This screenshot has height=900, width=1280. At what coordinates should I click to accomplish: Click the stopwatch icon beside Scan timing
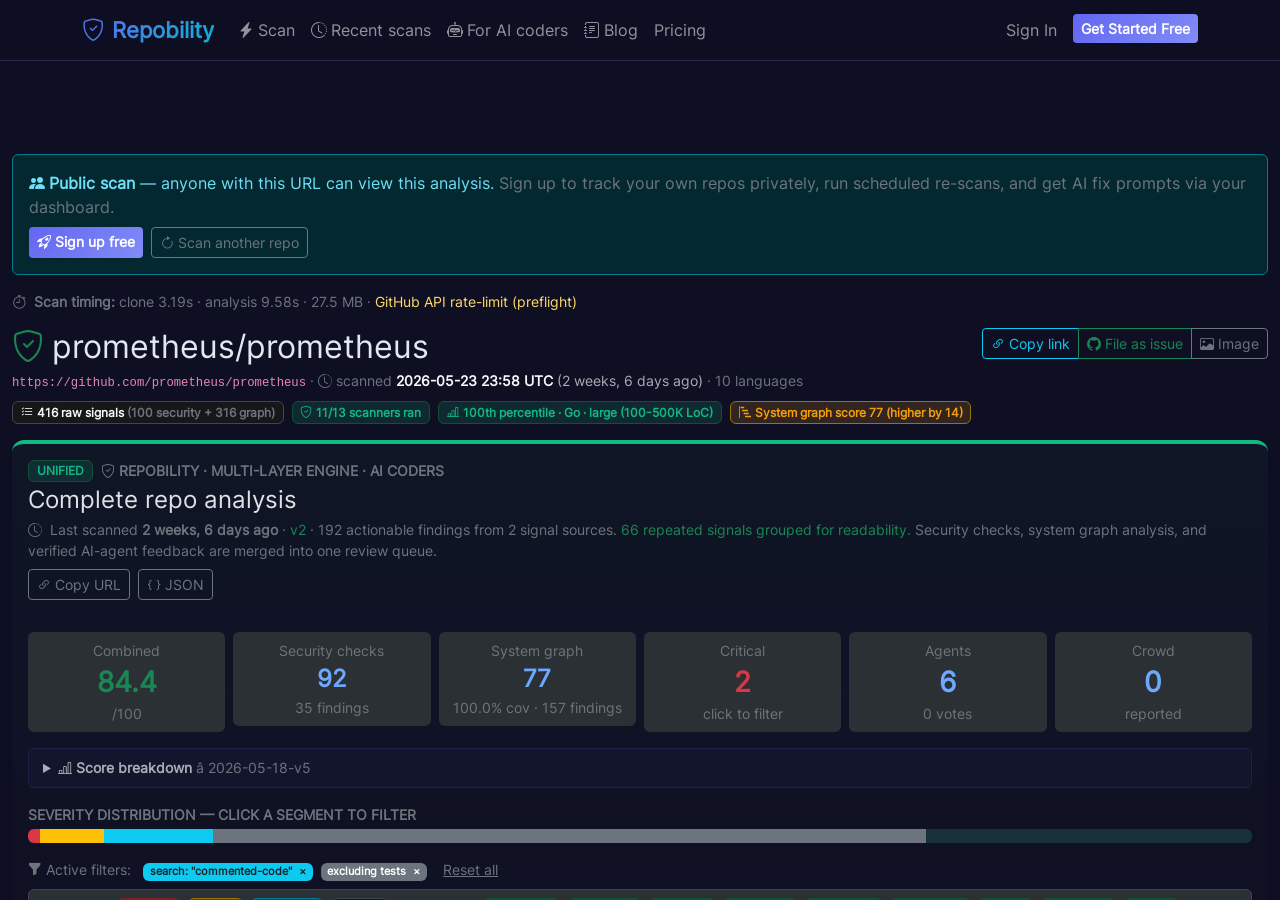click(19, 302)
